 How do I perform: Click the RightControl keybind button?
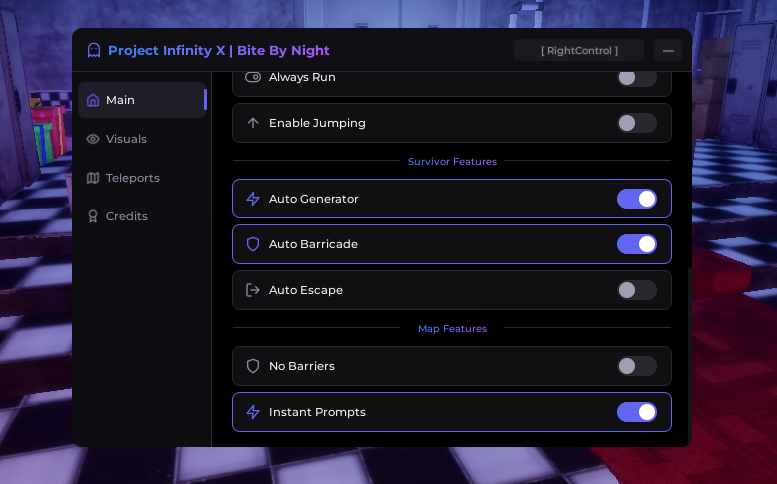(x=579, y=51)
